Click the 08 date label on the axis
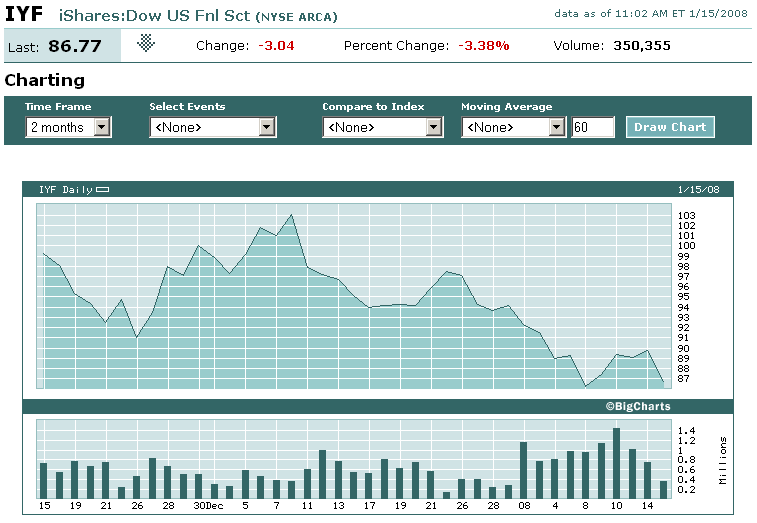Screen dimensions: 757x523 coord(523,506)
